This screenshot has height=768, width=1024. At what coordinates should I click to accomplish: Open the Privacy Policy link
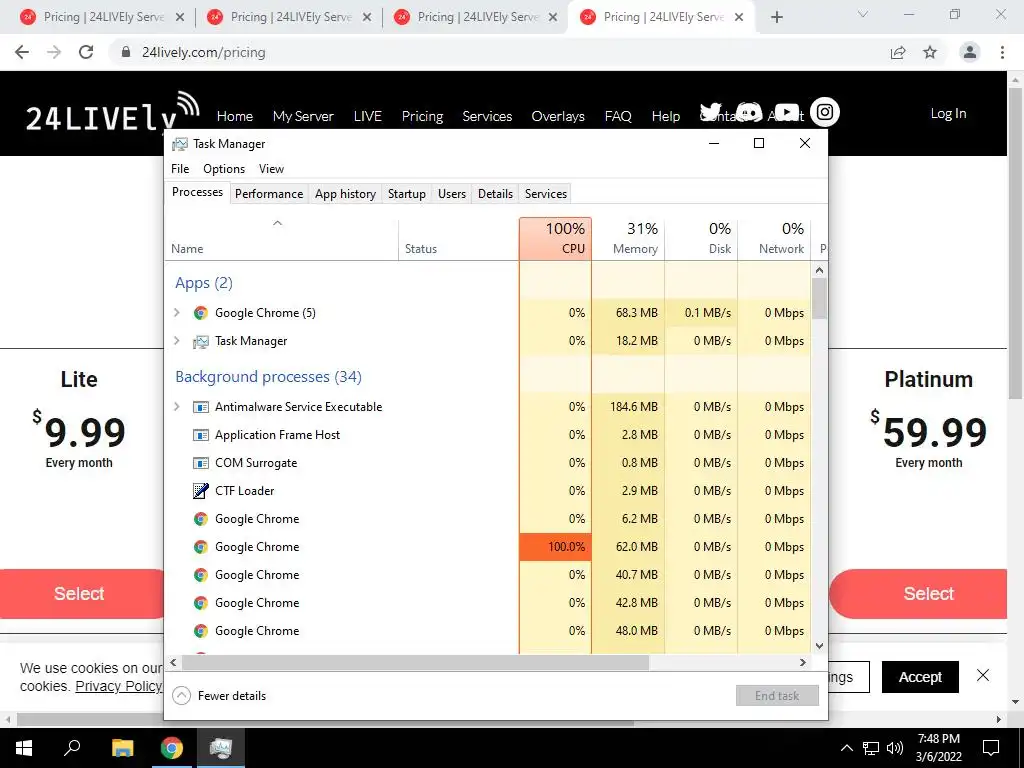119,686
